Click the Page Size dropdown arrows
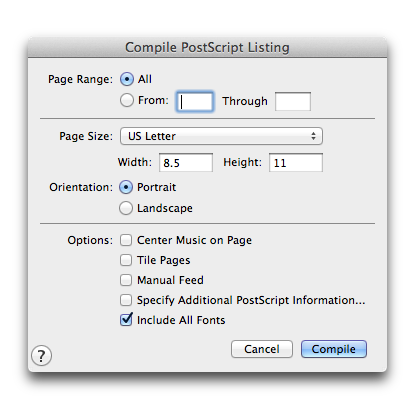 point(313,136)
